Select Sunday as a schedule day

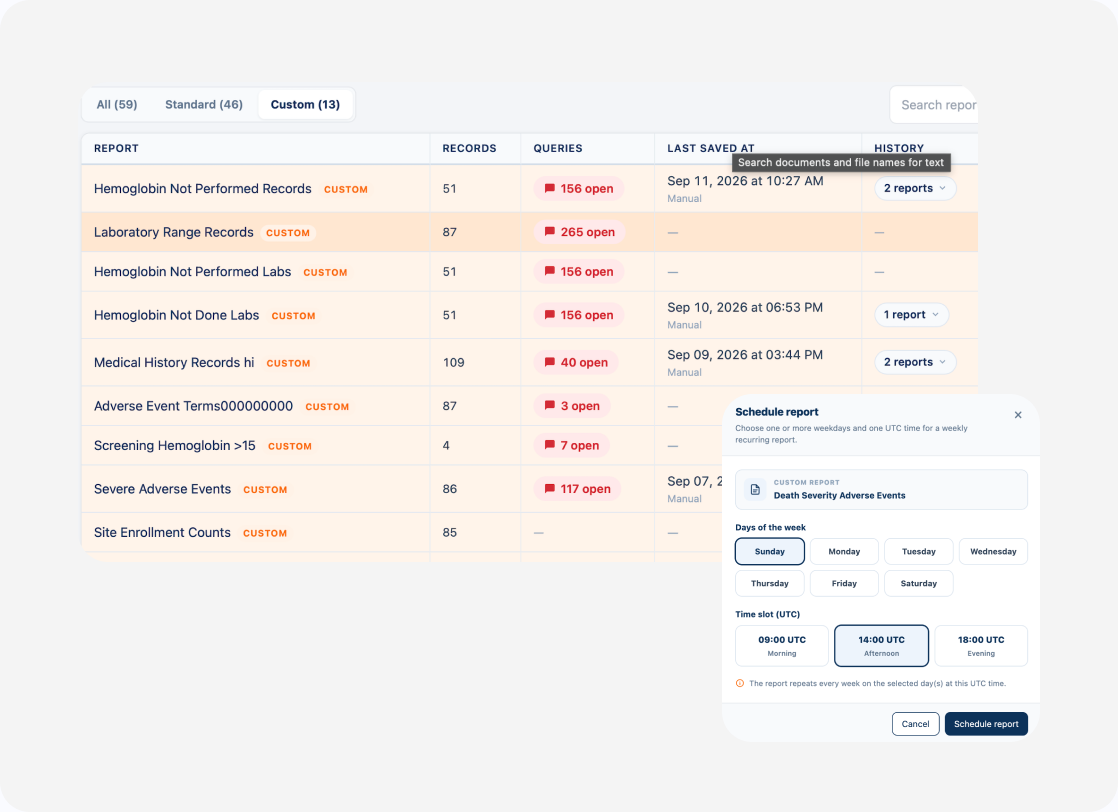(x=769, y=551)
